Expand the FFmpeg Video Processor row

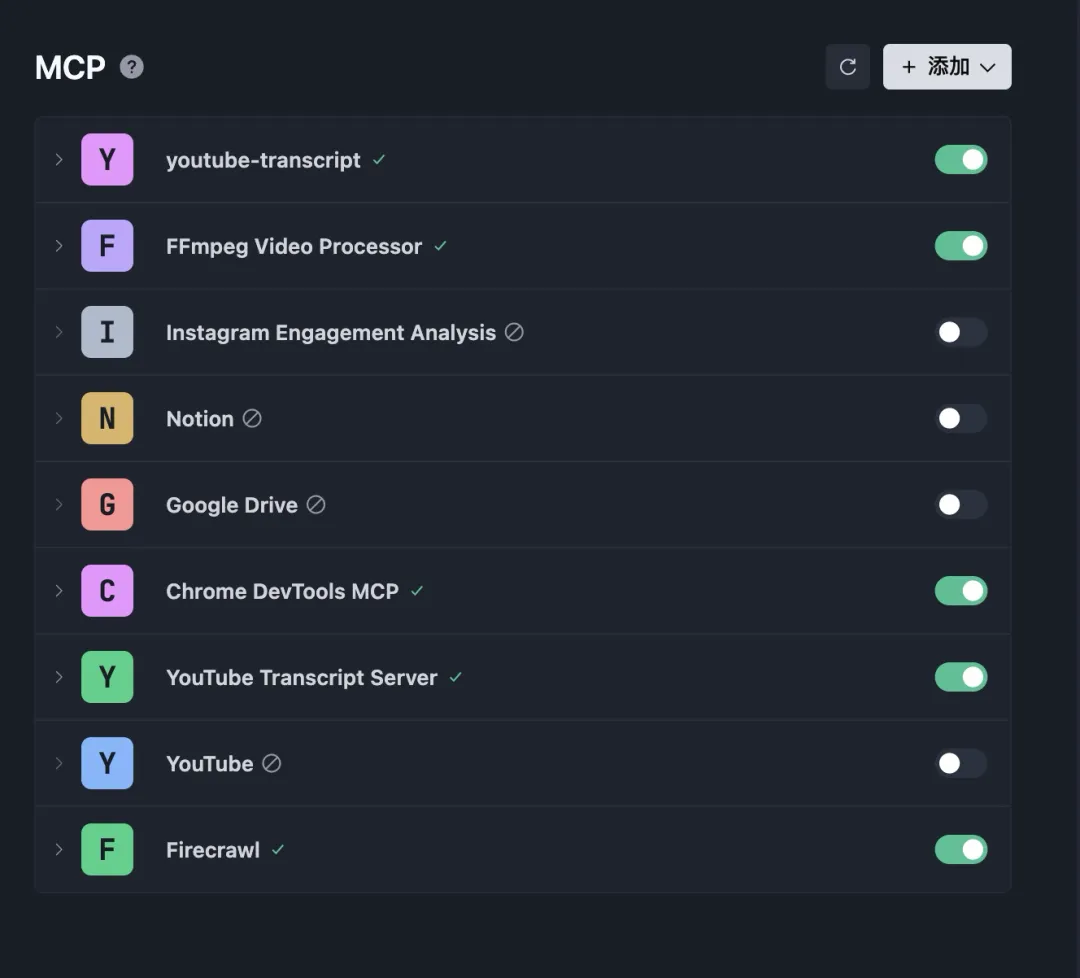59,246
